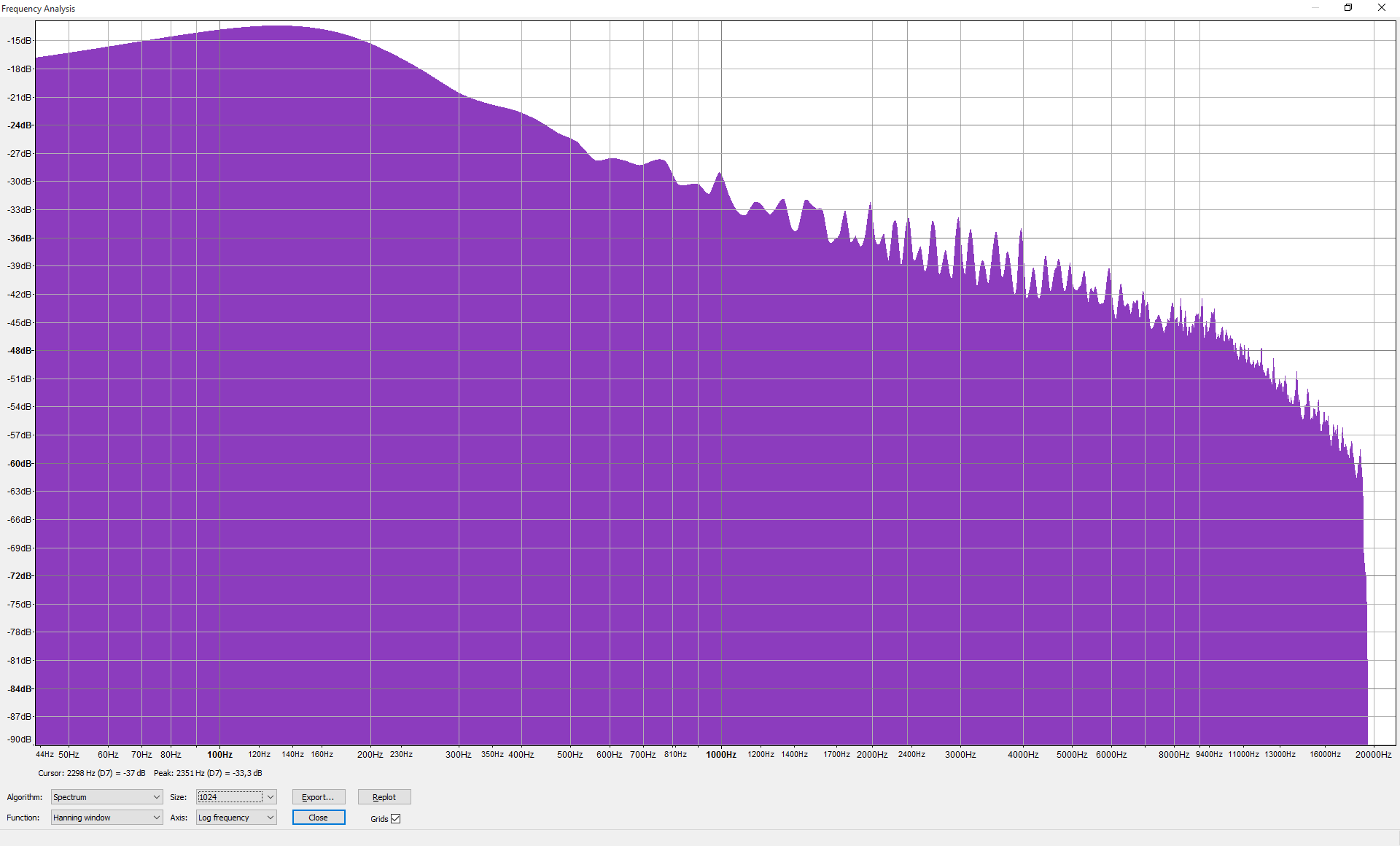This screenshot has width=1400, height=846.
Task: Click the Cursor readout text 2298 Hz
Action: [x=92, y=773]
